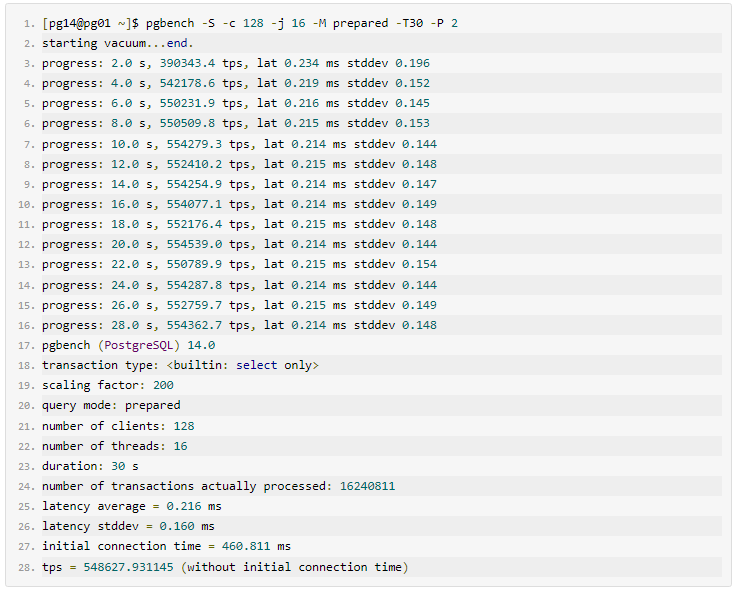Click the progress line for 28.0 s
The height and width of the screenshot is (592, 739).
pyautogui.click(x=239, y=325)
